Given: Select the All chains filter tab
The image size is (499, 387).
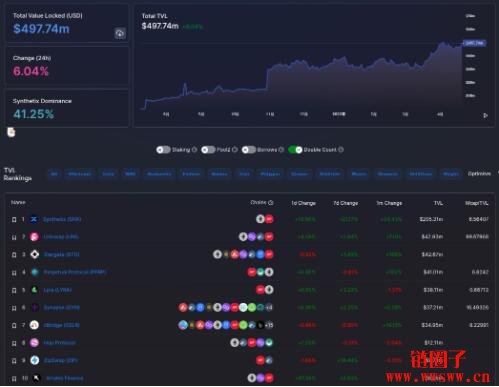Looking at the screenshot, I should pos(54,174).
